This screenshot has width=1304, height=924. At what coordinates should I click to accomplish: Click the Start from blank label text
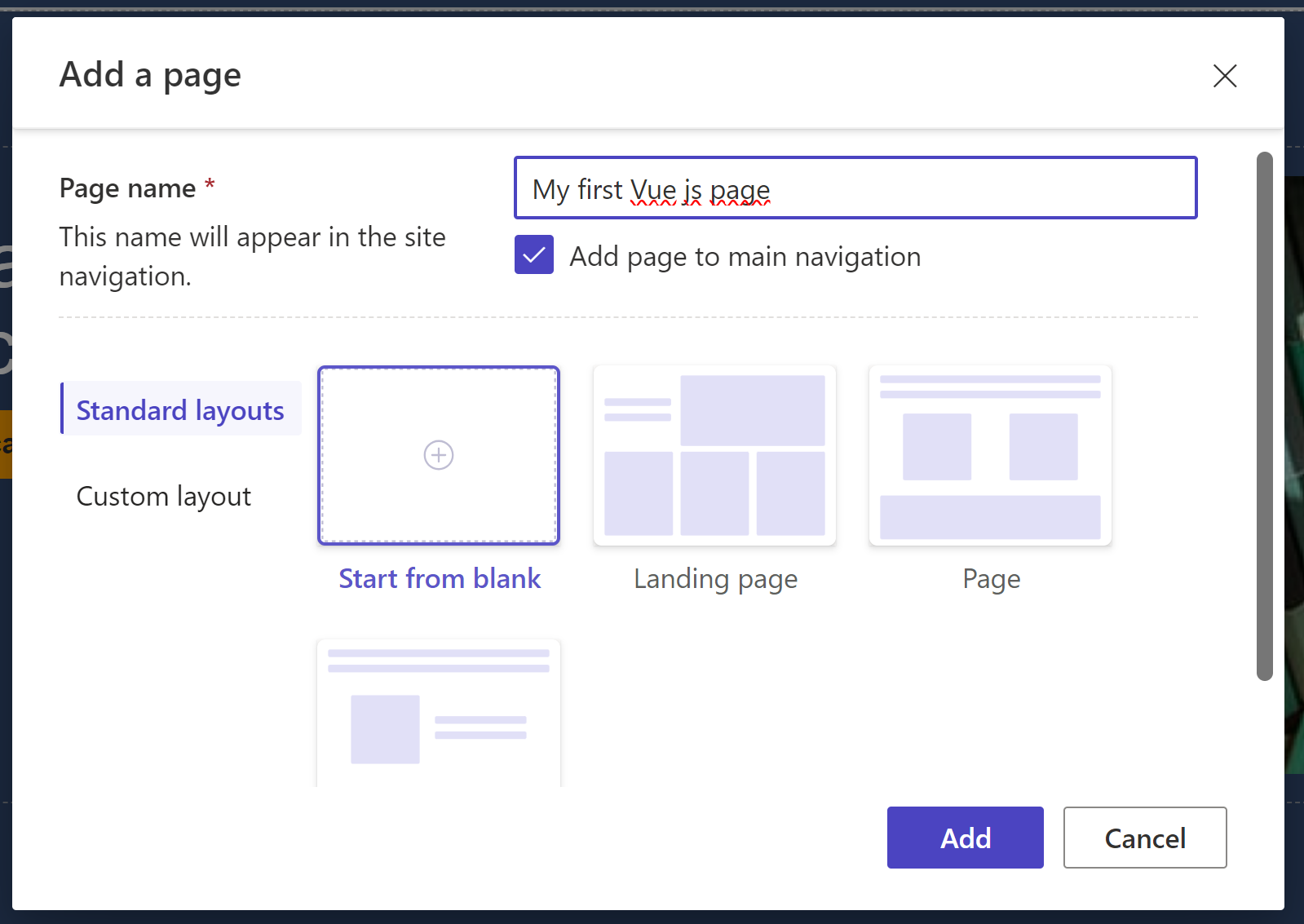(439, 578)
